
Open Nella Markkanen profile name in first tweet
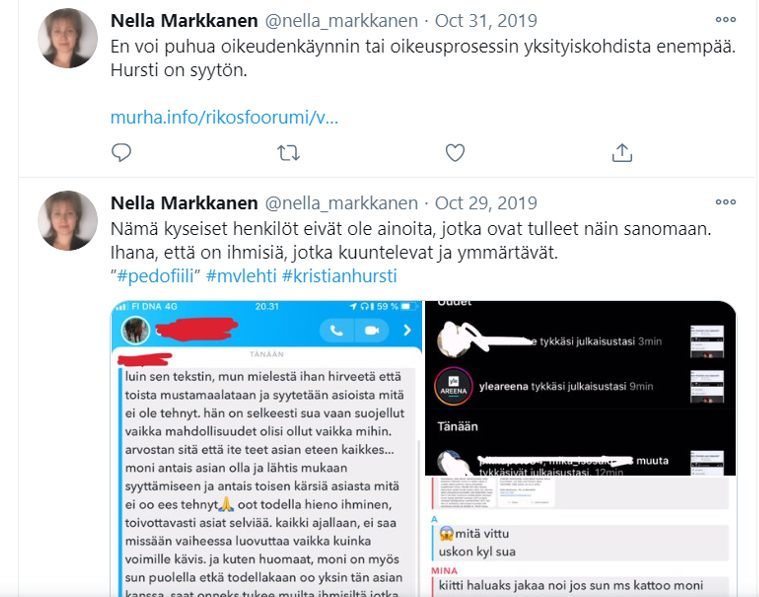click(184, 21)
